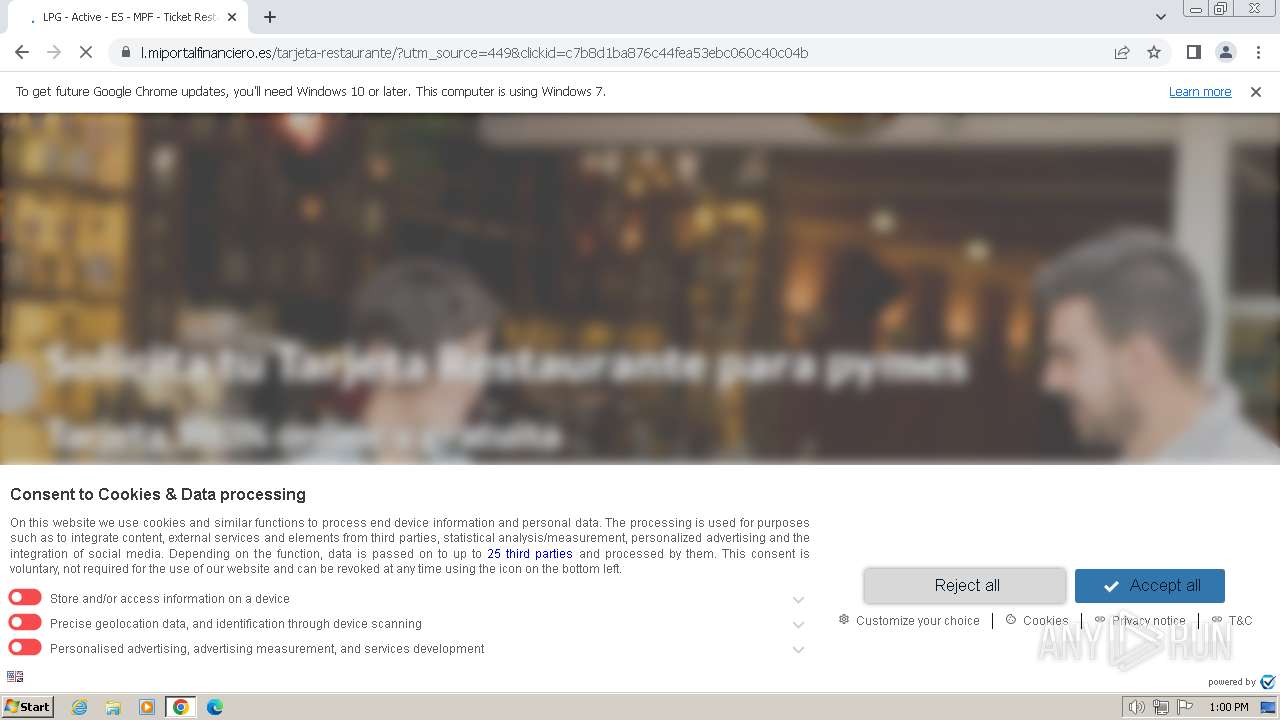Share this page icon
The height and width of the screenshot is (720, 1280).
[1122, 53]
